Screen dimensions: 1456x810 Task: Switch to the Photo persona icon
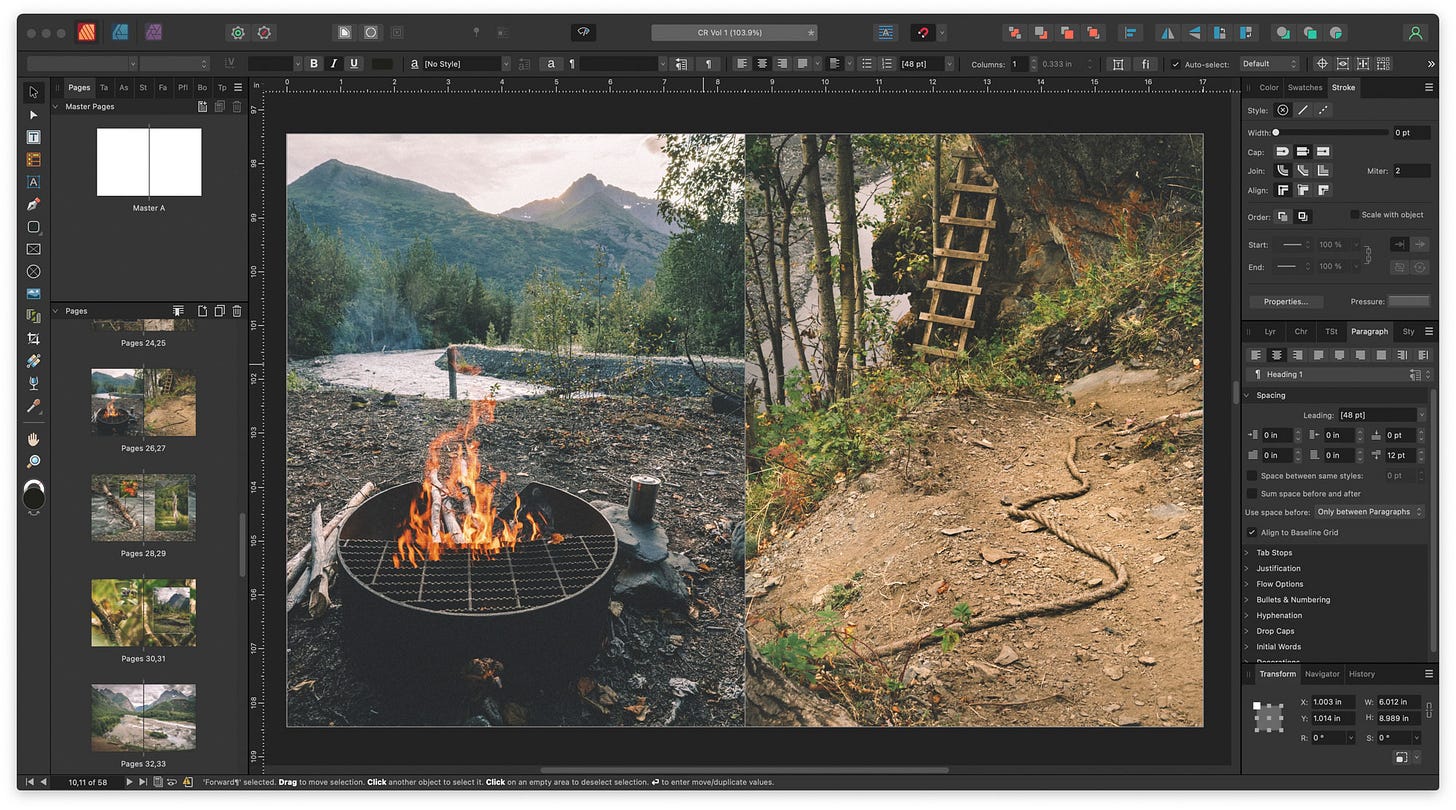point(154,32)
